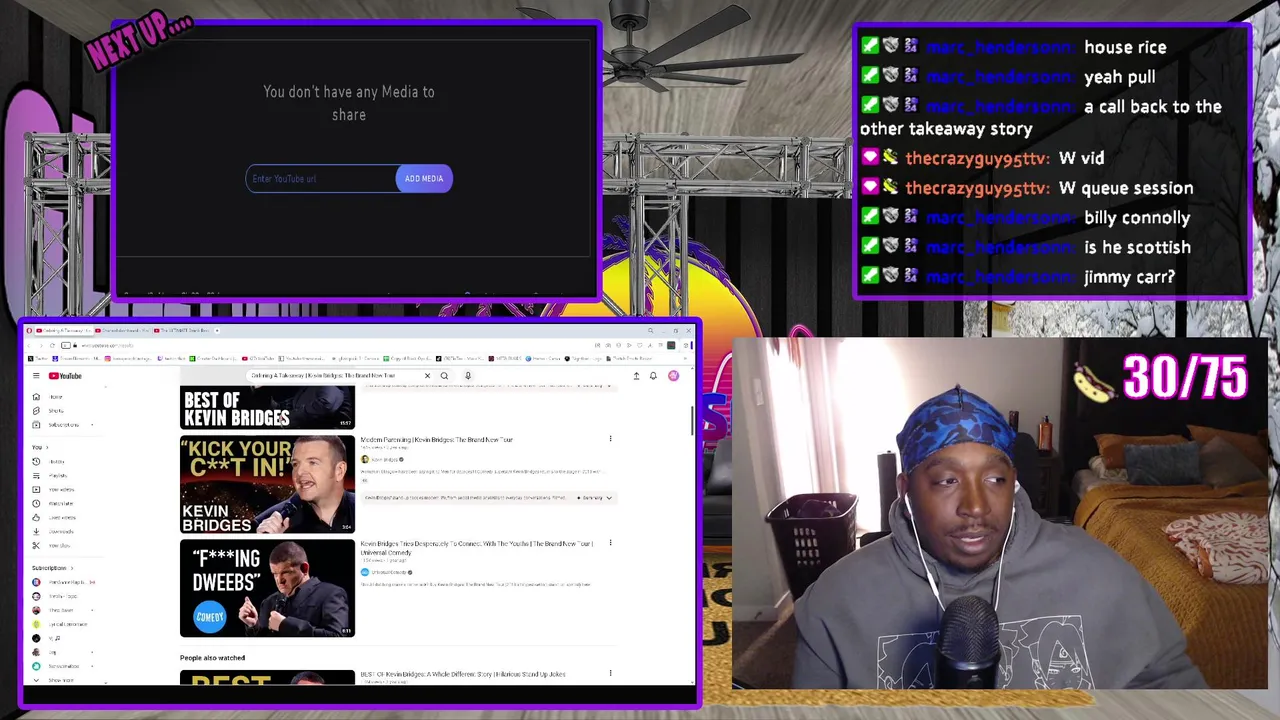Open the YouTube create upload icon
The height and width of the screenshot is (720, 1280).
click(636, 376)
